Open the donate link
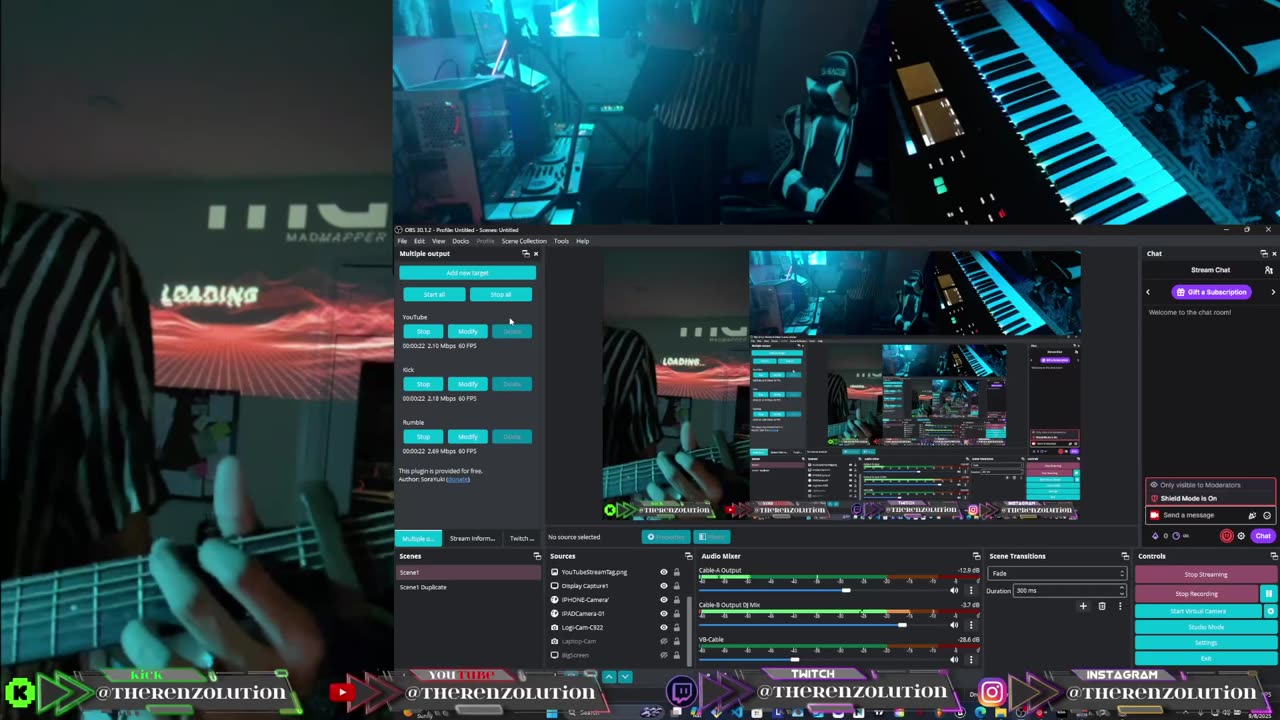 (x=458, y=479)
